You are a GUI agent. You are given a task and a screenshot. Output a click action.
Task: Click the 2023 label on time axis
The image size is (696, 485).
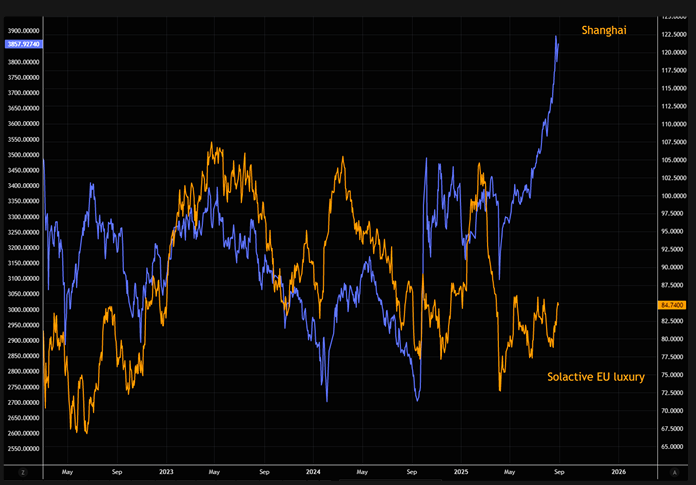coord(166,469)
